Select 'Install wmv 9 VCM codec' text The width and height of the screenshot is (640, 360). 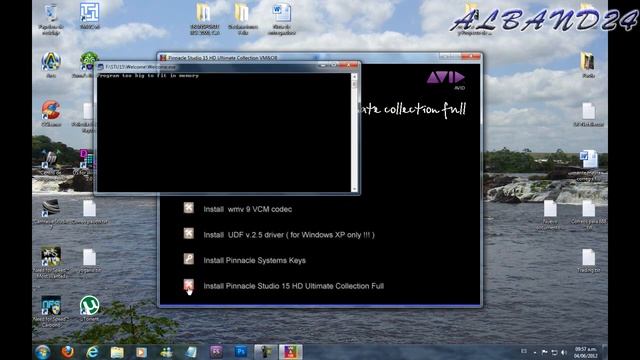click(x=248, y=209)
